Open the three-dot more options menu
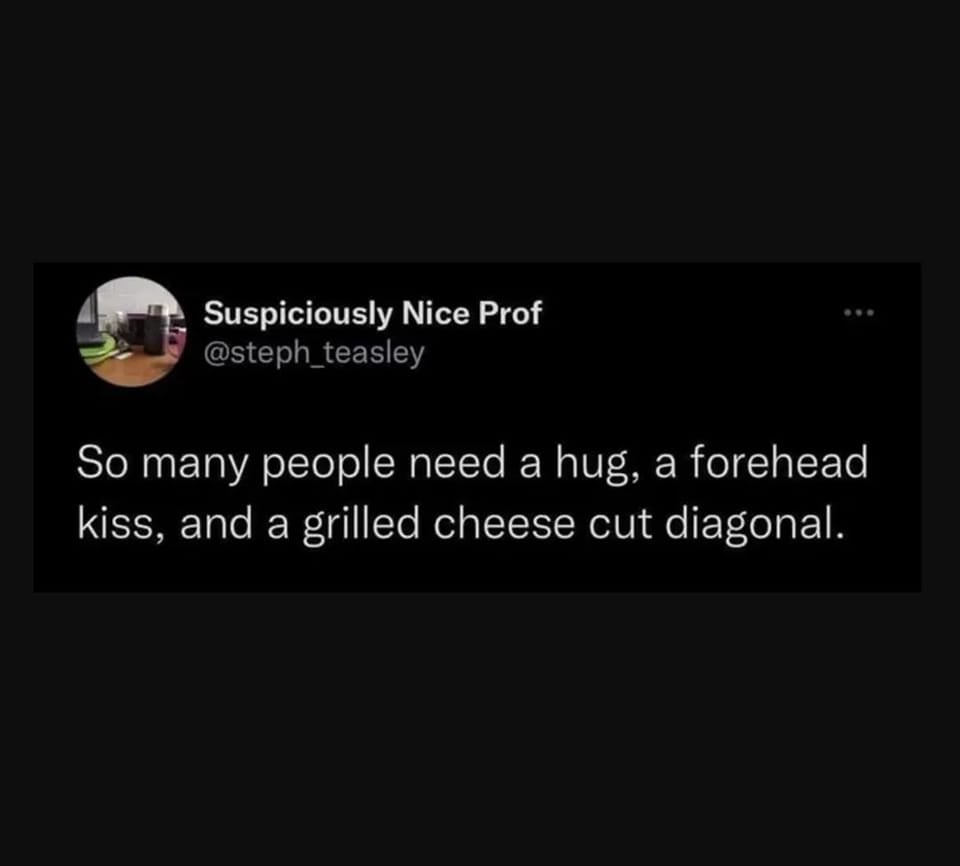 [859, 313]
